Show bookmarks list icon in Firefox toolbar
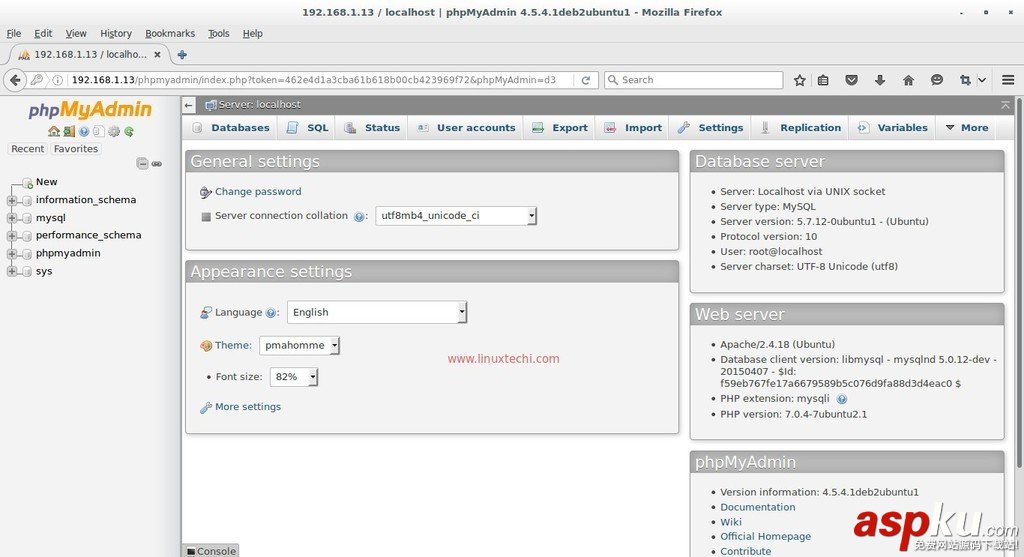Screen dimensions: 1024x557 pyautogui.click(x=823, y=80)
